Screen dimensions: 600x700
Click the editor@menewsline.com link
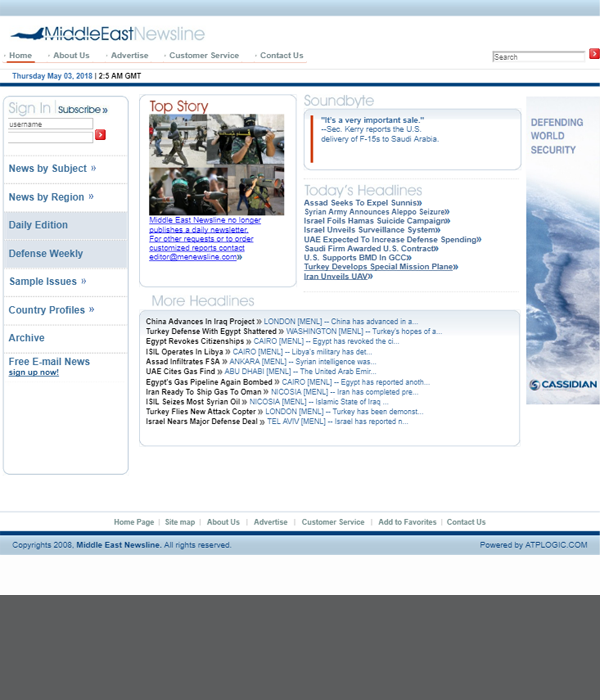pyautogui.click(x=195, y=257)
